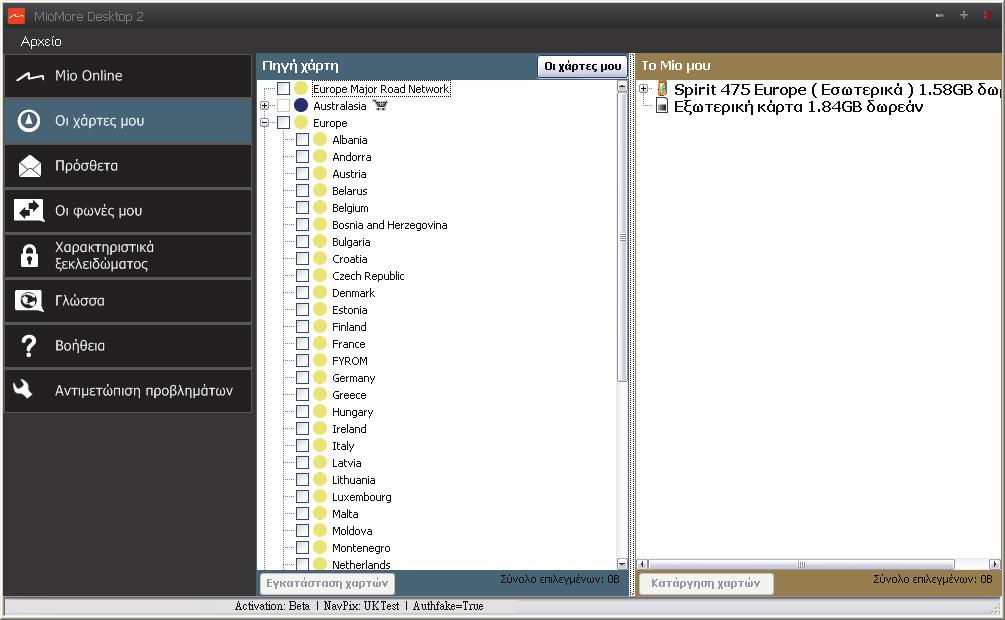
Task: Open the Γλώσσα section
Action: (128, 300)
